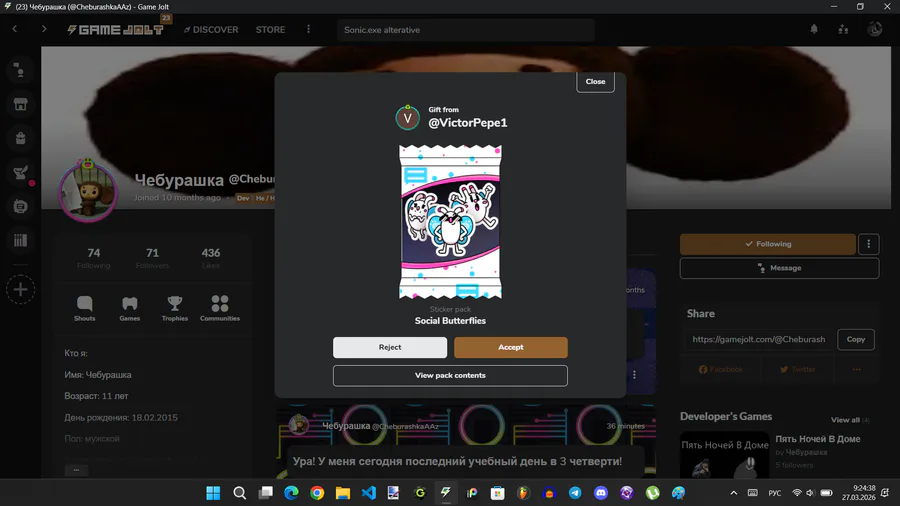
Task: Open store icon in left sidebar
Action: (20, 104)
